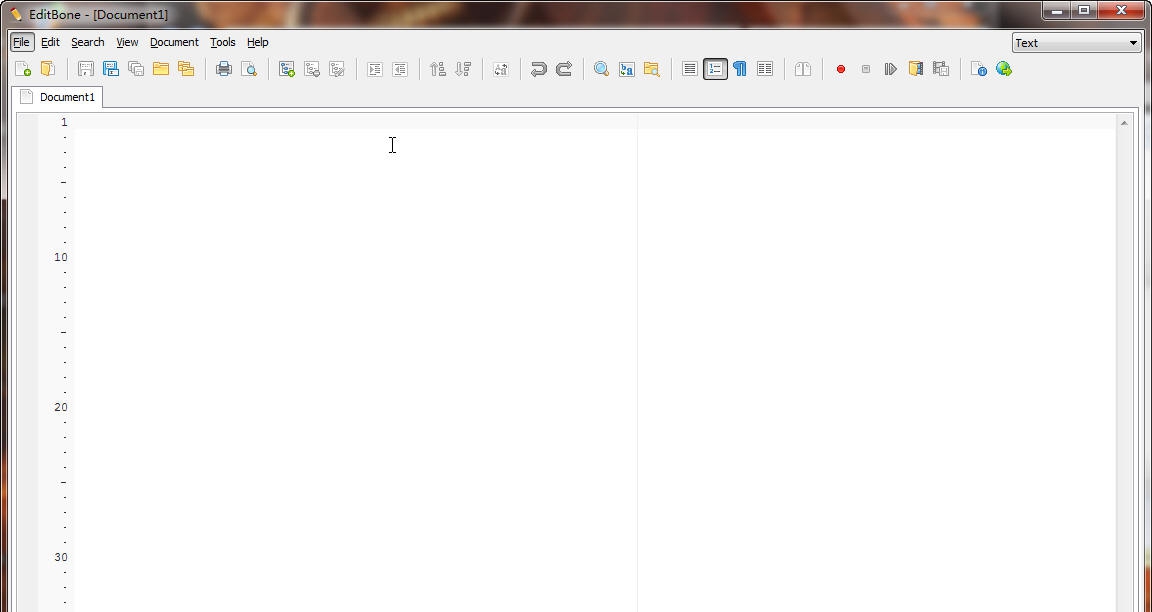The height and width of the screenshot is (612, 1152).
Task: Toggle special characters pilcrow button
Action: [740, 69]
